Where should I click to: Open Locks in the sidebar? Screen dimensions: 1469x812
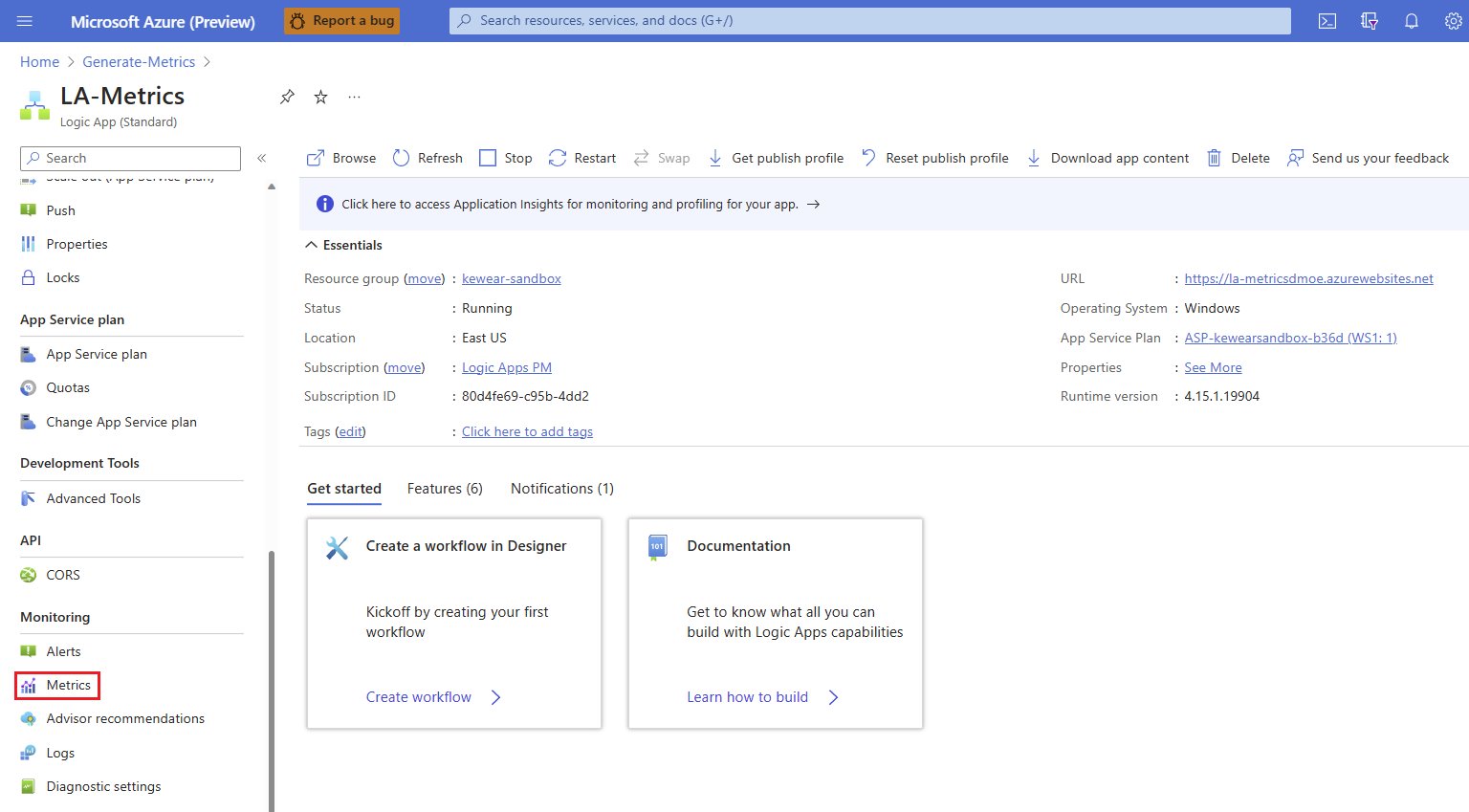pos(63,277)
